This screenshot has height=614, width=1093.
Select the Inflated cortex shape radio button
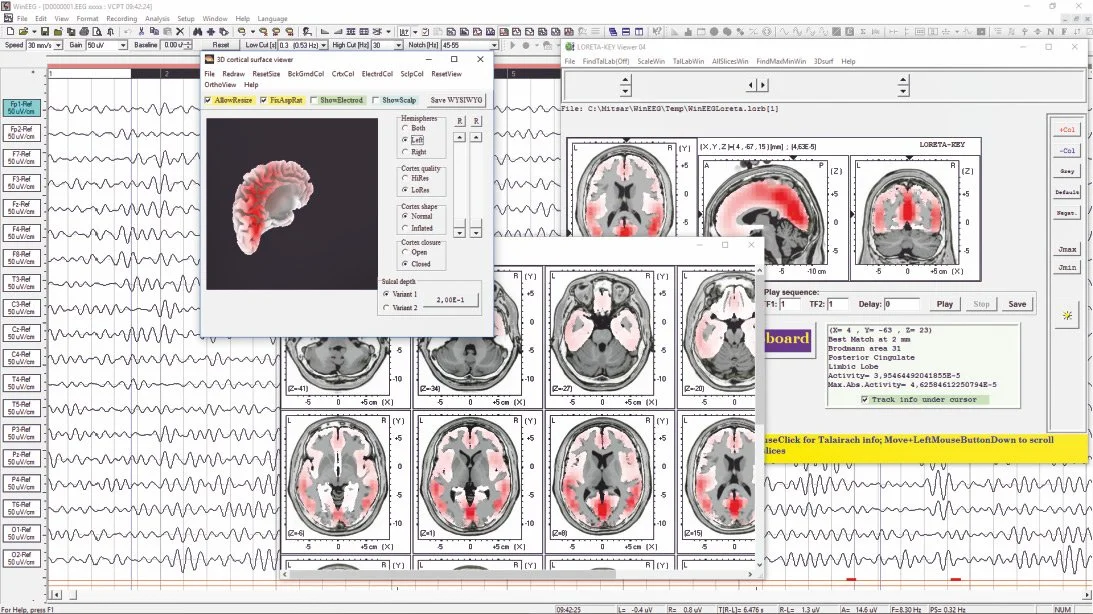407,228
